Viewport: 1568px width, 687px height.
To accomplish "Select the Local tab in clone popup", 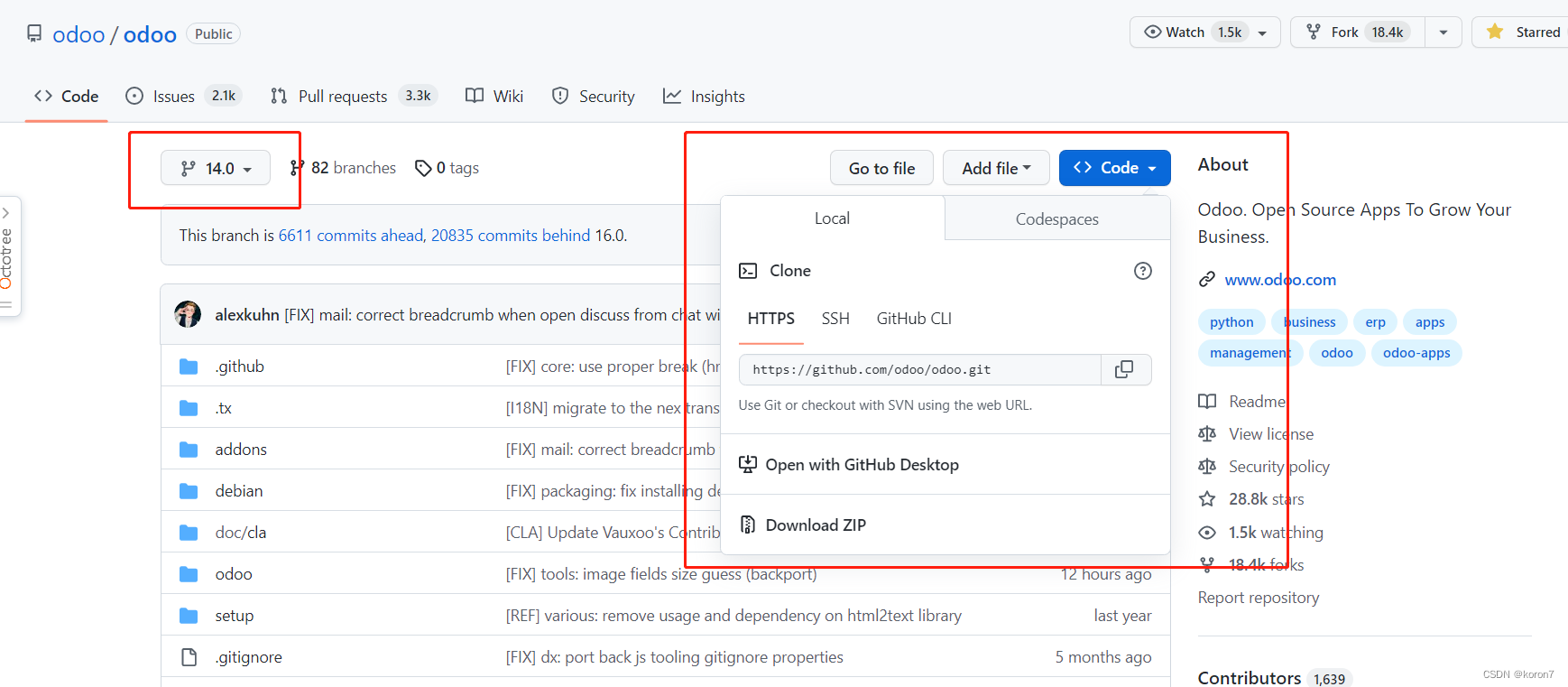I will tap(833, 218).
